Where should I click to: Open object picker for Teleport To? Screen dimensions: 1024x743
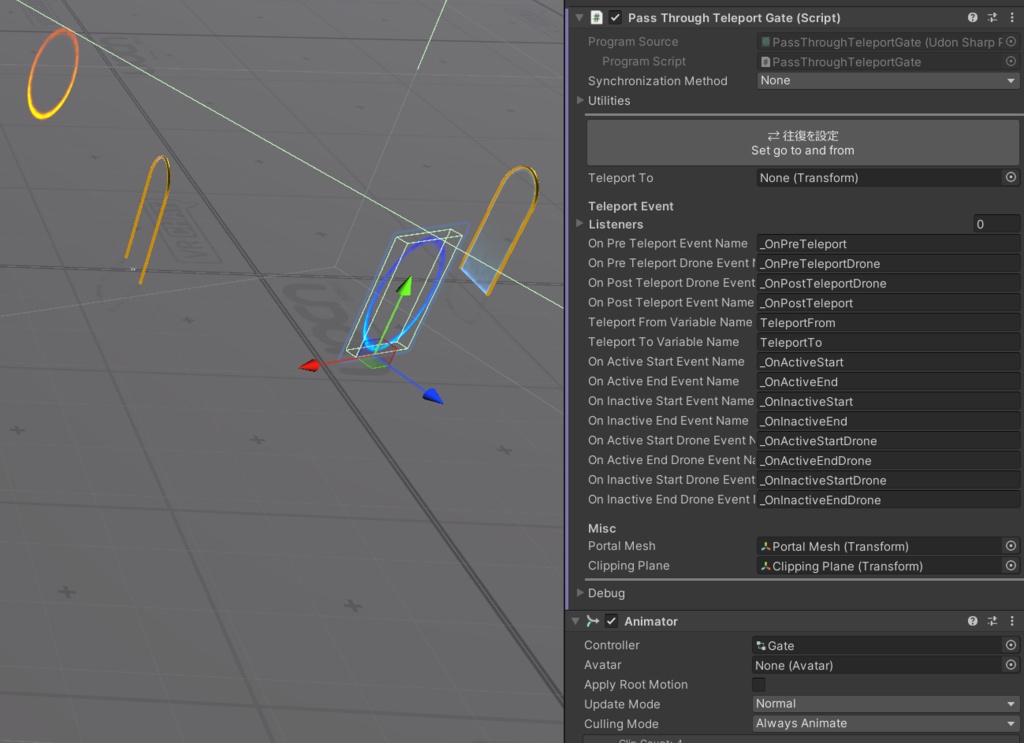(x=1011, y=178)
